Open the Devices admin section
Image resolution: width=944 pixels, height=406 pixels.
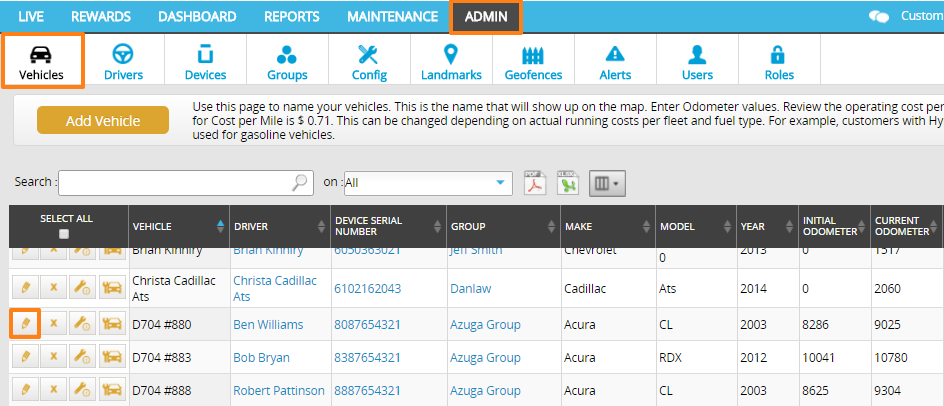coord(205,61)
